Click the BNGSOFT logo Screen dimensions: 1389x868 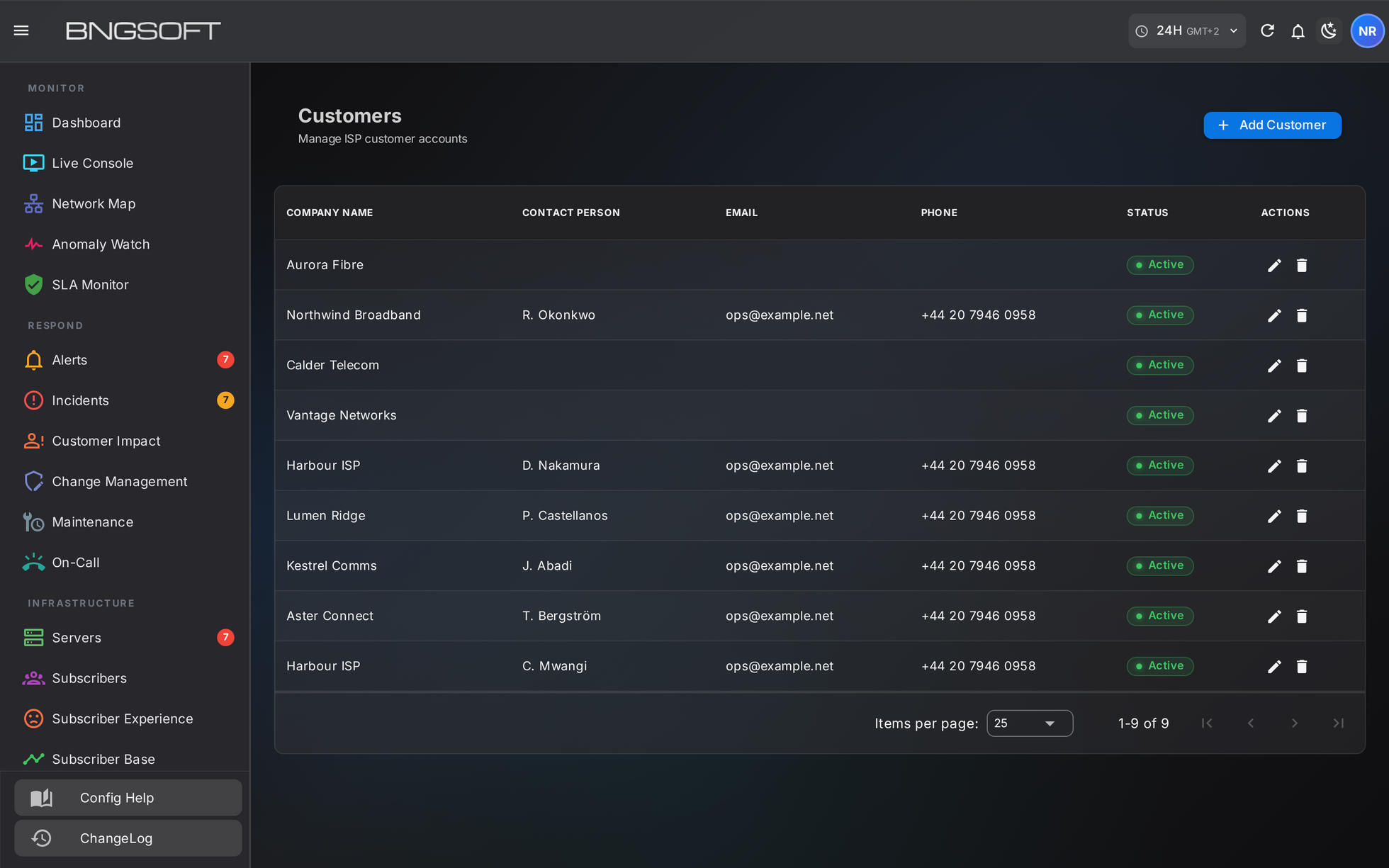[x=143, y=30]
